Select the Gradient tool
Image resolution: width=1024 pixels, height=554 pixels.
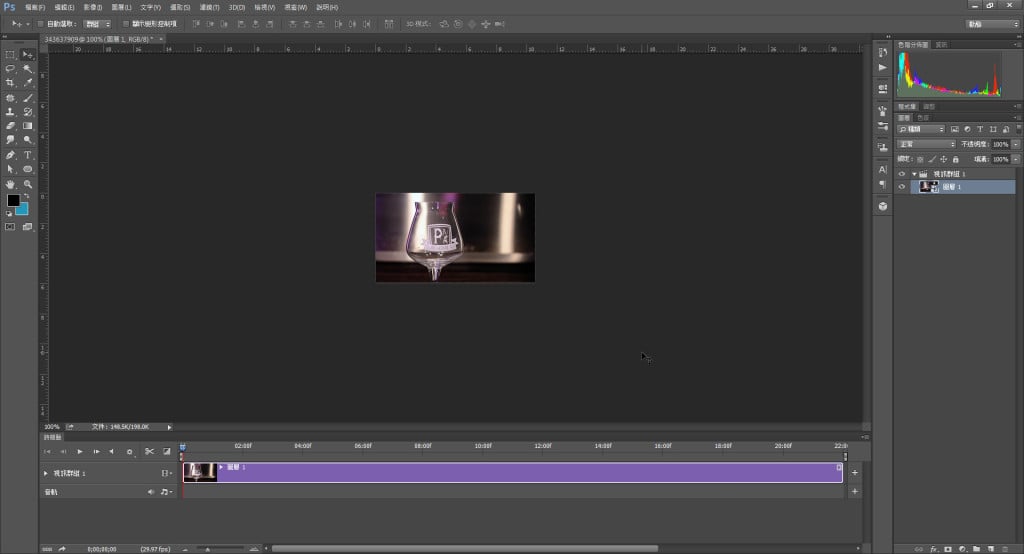click(28, 125)
